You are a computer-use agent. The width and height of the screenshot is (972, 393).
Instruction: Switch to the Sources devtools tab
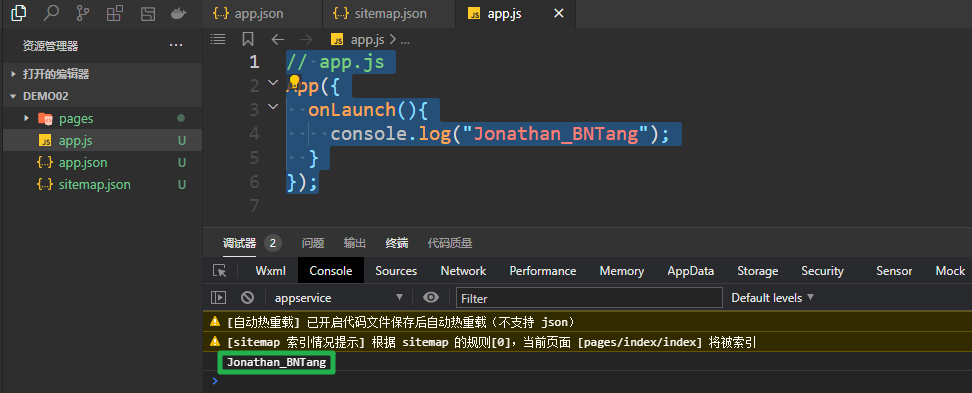(x=396, y=271)
